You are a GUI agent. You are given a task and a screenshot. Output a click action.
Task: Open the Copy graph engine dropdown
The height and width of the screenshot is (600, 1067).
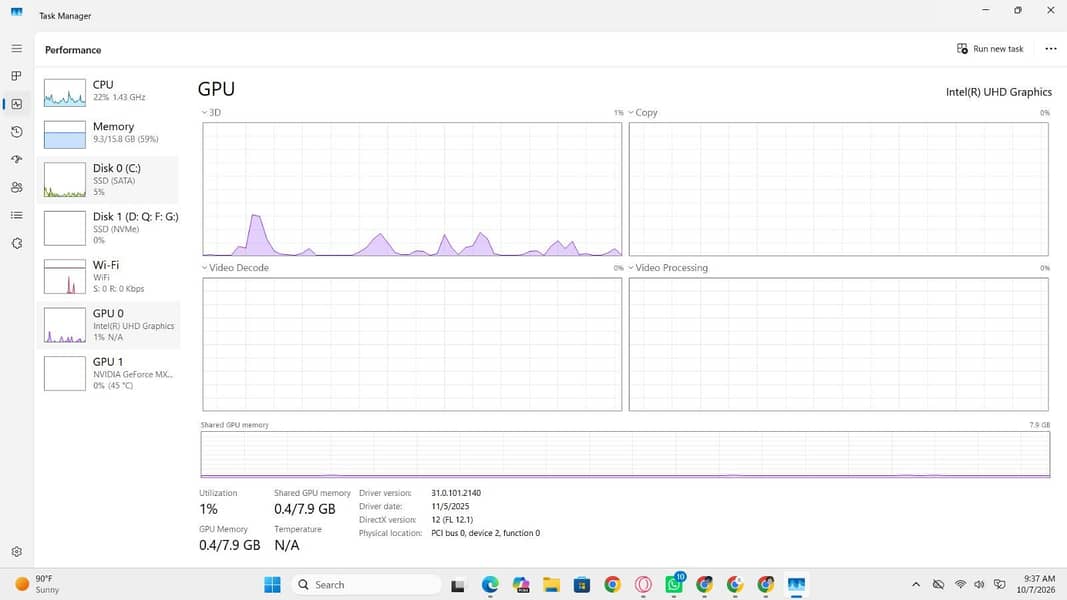click(x=642, y=113)
